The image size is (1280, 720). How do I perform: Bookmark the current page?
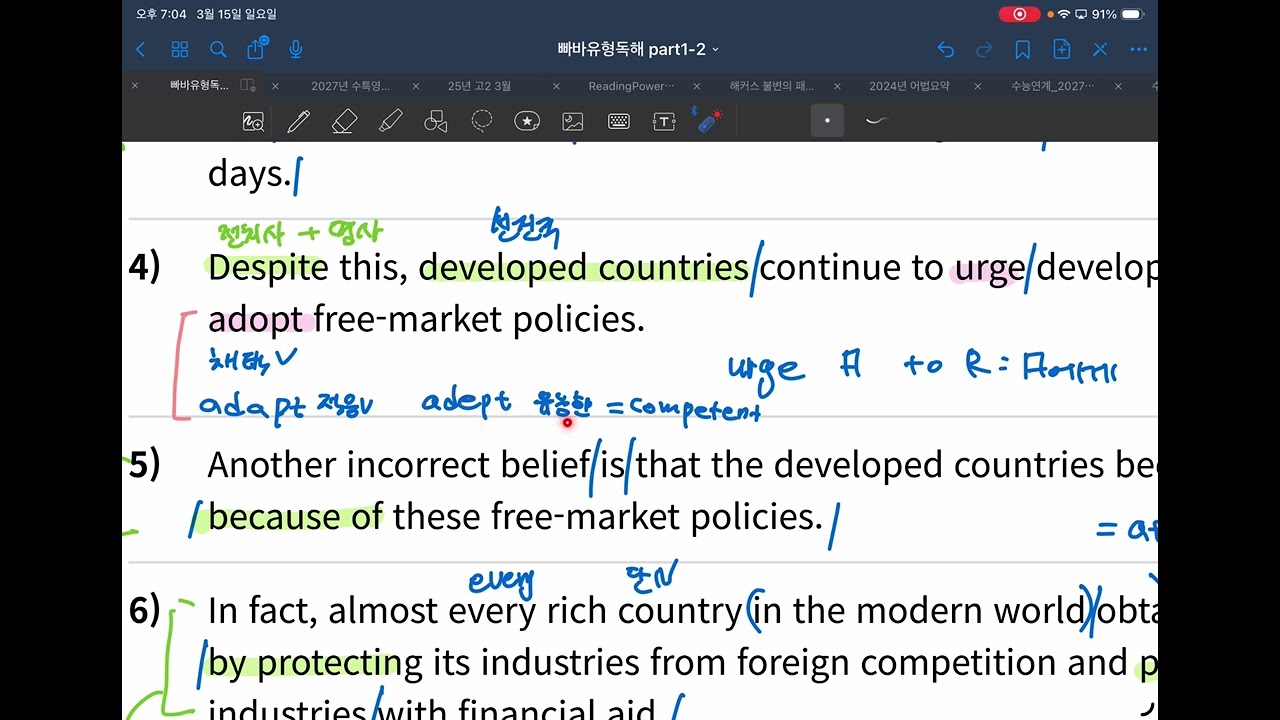(1023, 49)
